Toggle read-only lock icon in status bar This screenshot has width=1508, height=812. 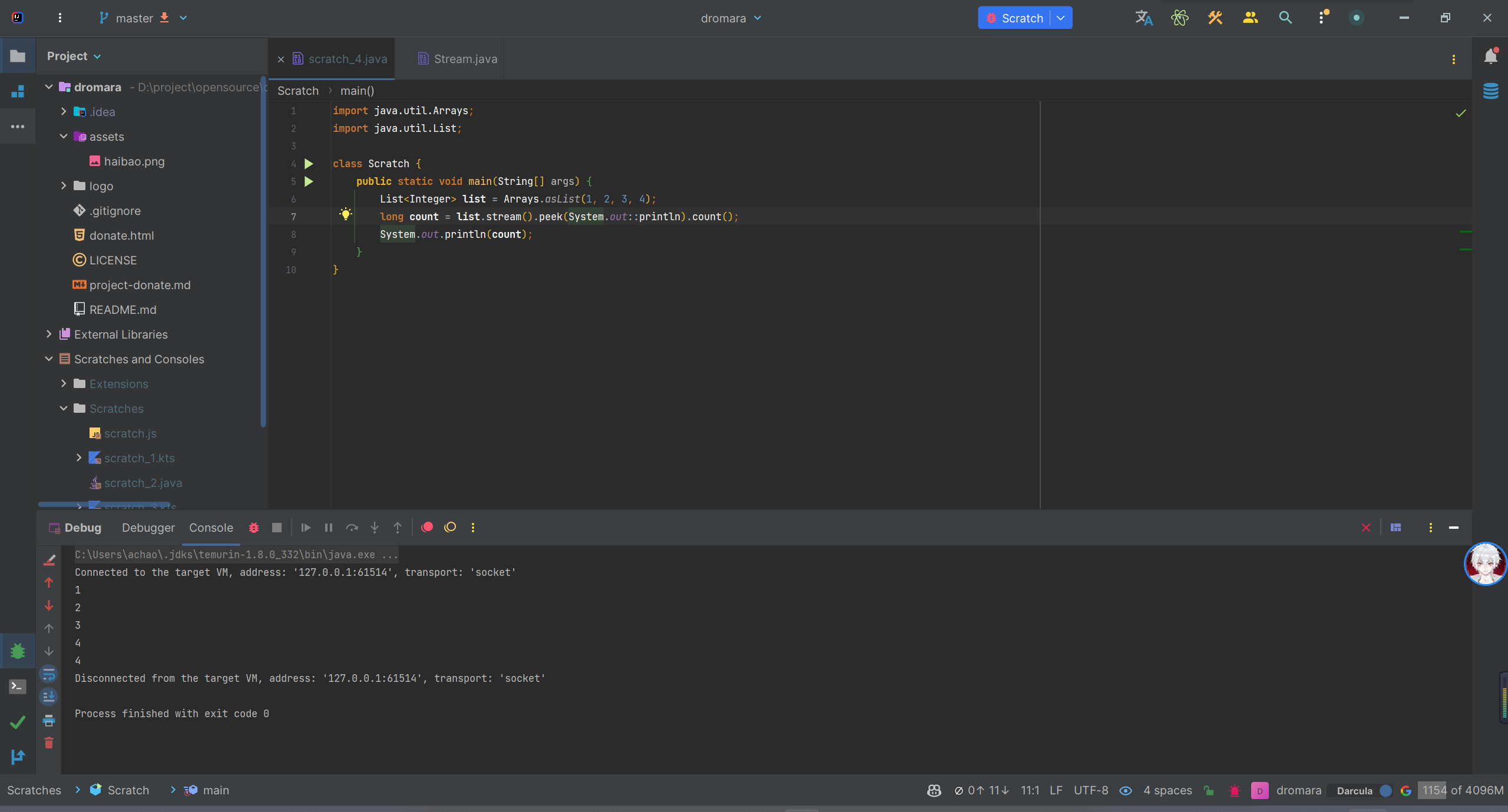point(1209,790)
